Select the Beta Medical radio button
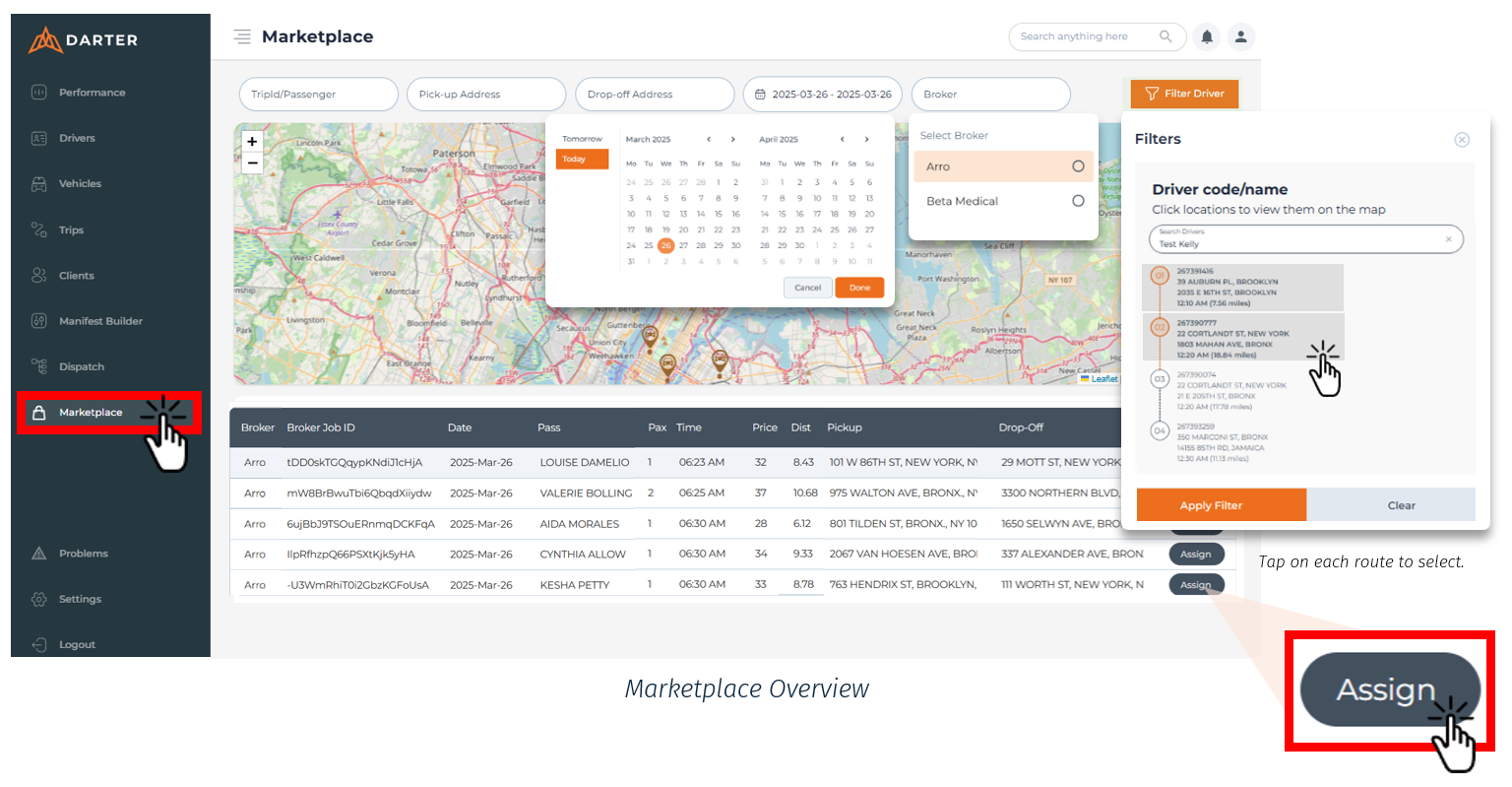Image resolution: width=1512 pixels, height=787 pixels. coord(1078,201)
